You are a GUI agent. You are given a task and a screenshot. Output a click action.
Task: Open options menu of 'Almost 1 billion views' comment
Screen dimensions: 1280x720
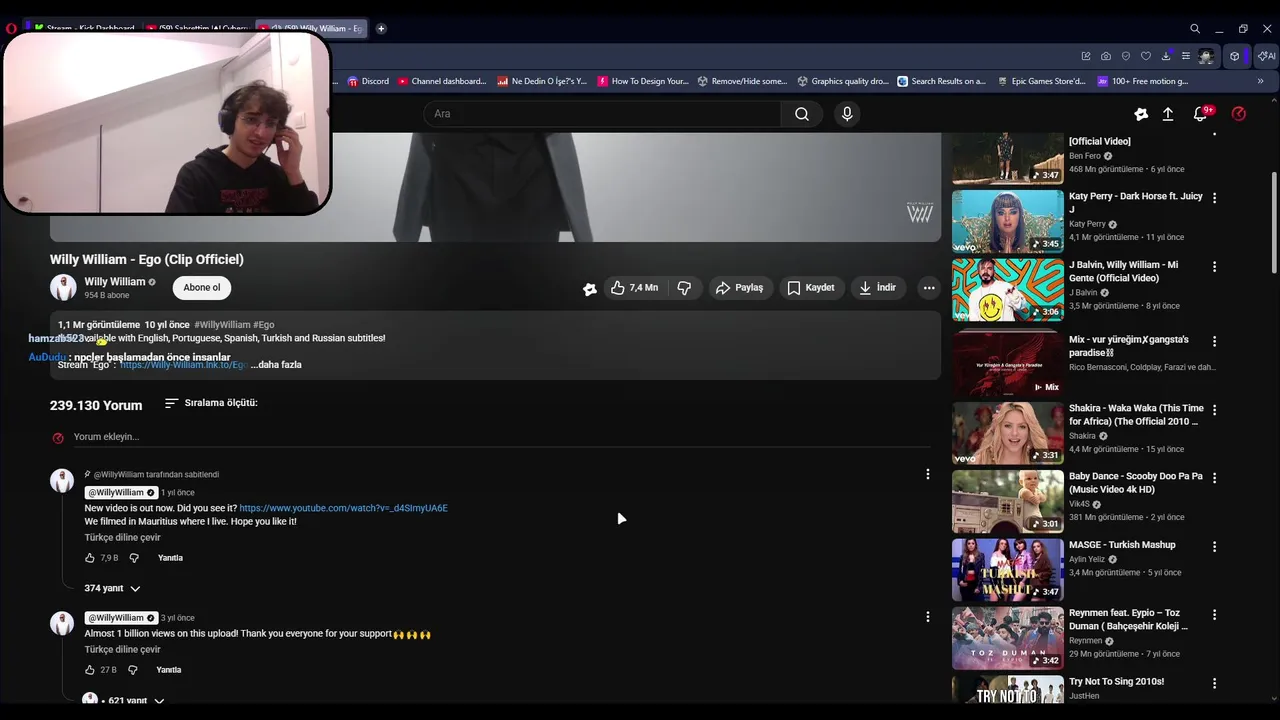pyautogui.click(x=927, y=617)
